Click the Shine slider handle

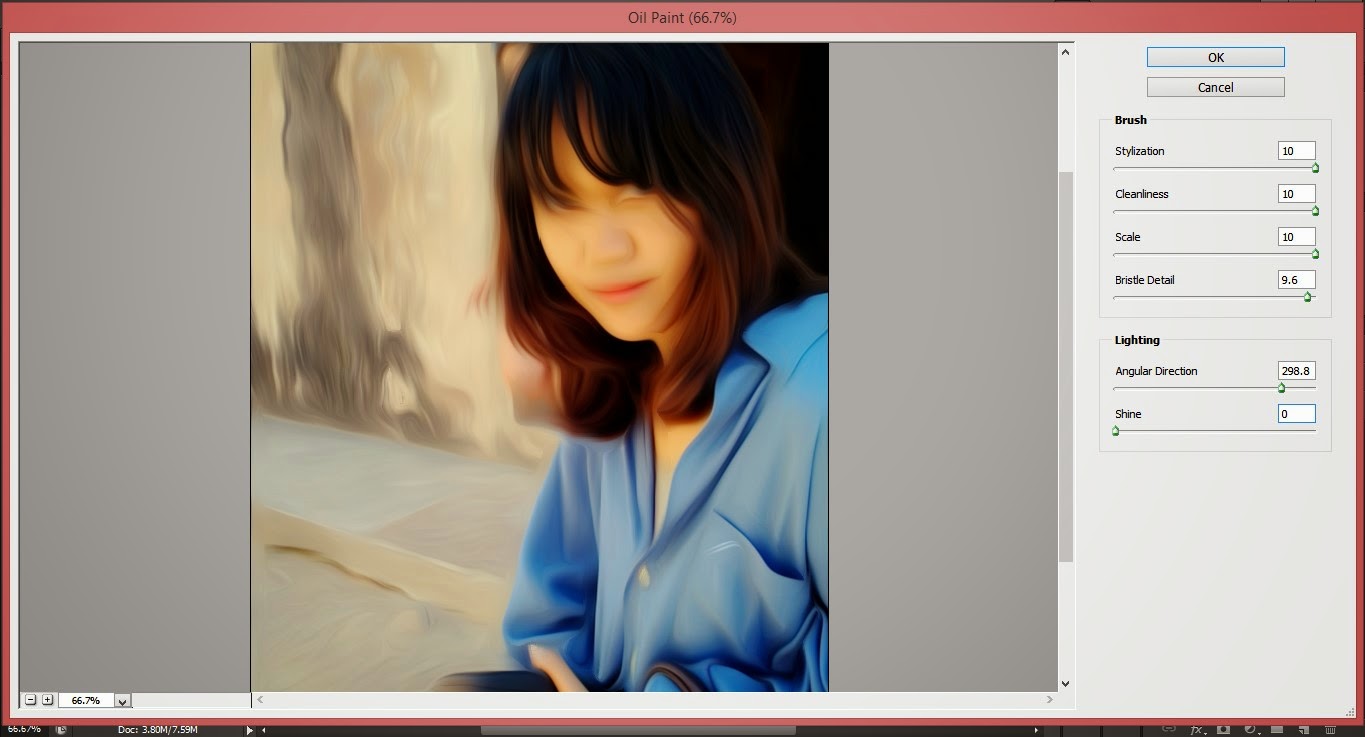[x=1115, y=430]
